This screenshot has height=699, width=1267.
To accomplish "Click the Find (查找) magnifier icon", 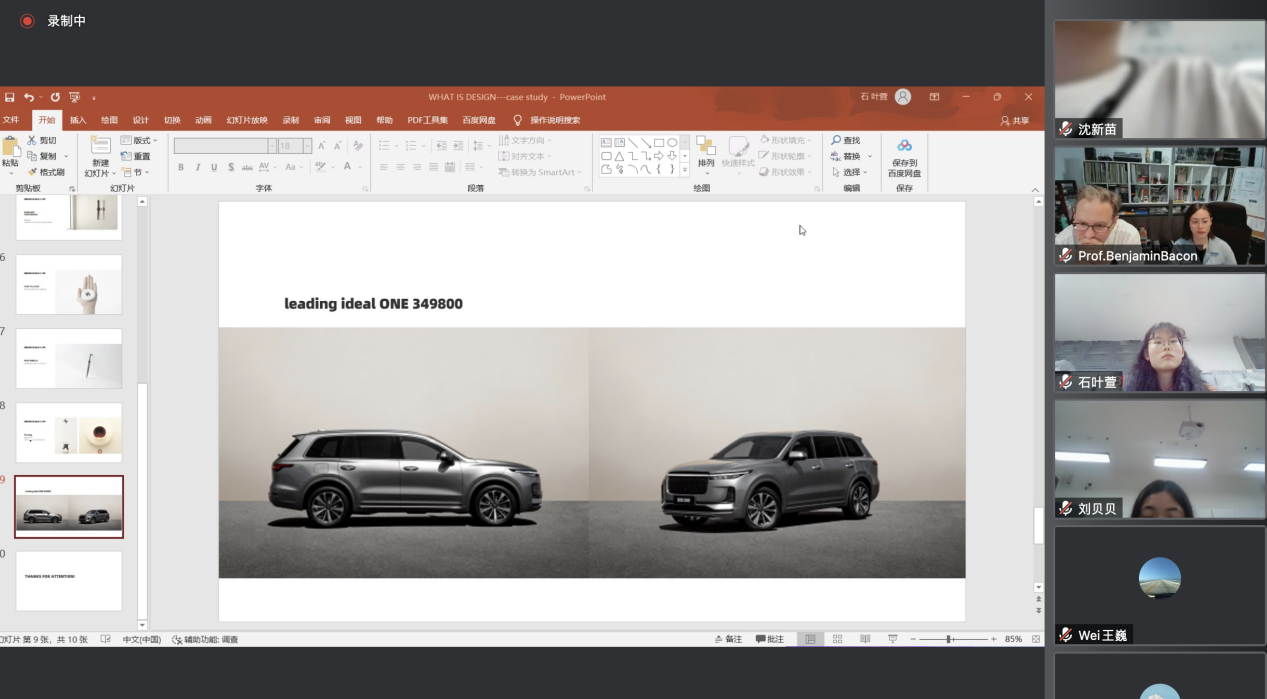I will click(x=836, y=141).
